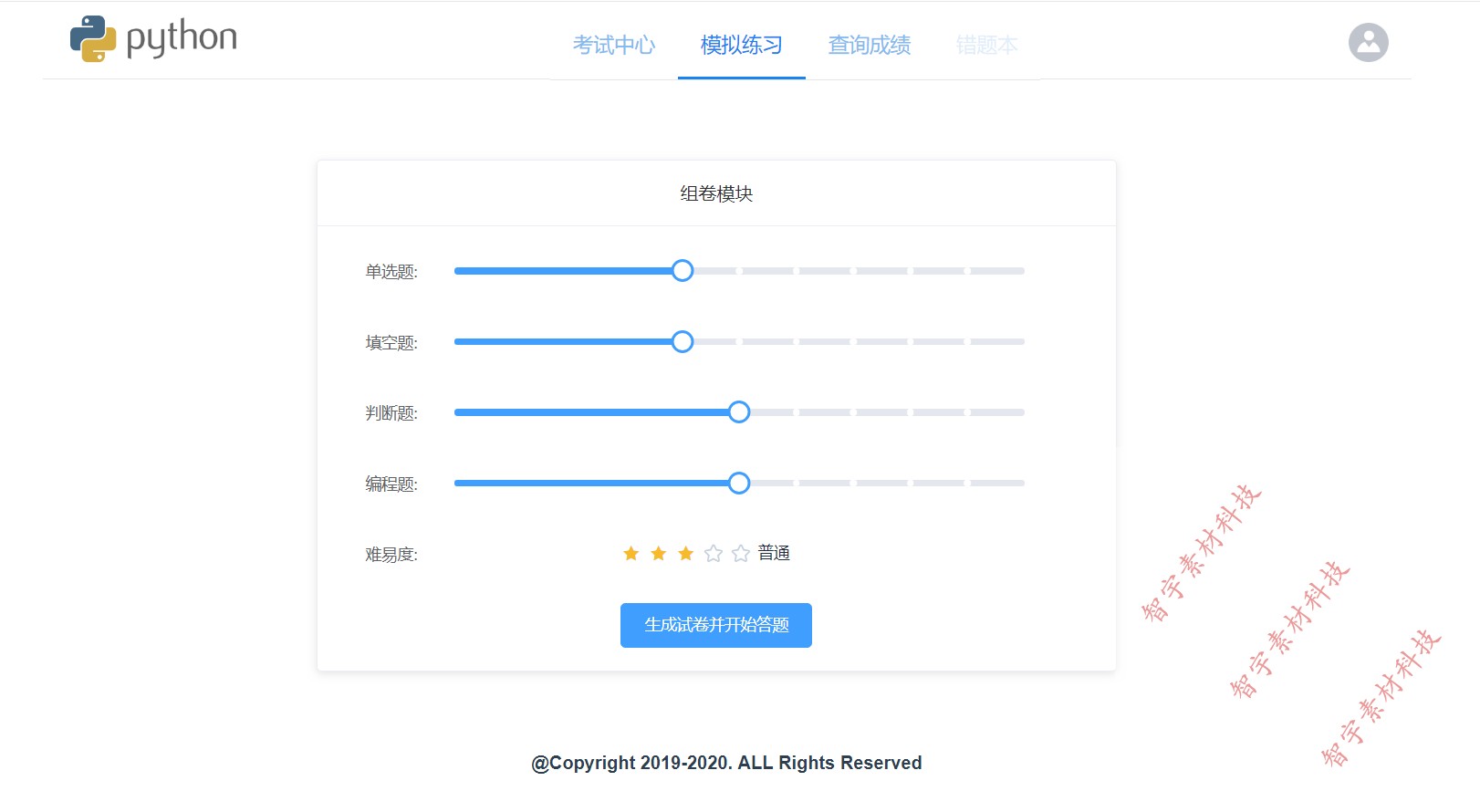Click 生成试卷并开始答题 button
The height and width of the screenshot is (812, 1480).
pos(716,625)
